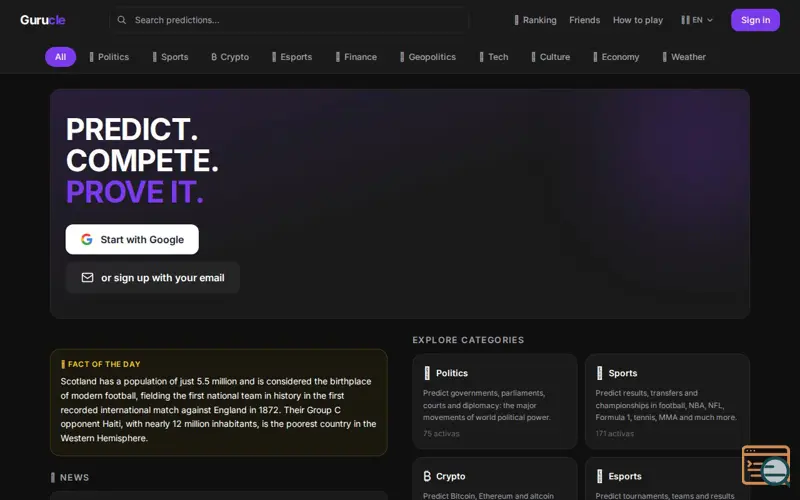Open the Ranking page

coord(535,20)
